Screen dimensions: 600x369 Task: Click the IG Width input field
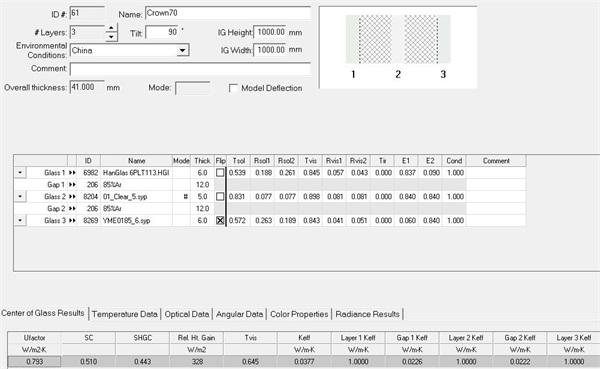(x=270, y=50)
